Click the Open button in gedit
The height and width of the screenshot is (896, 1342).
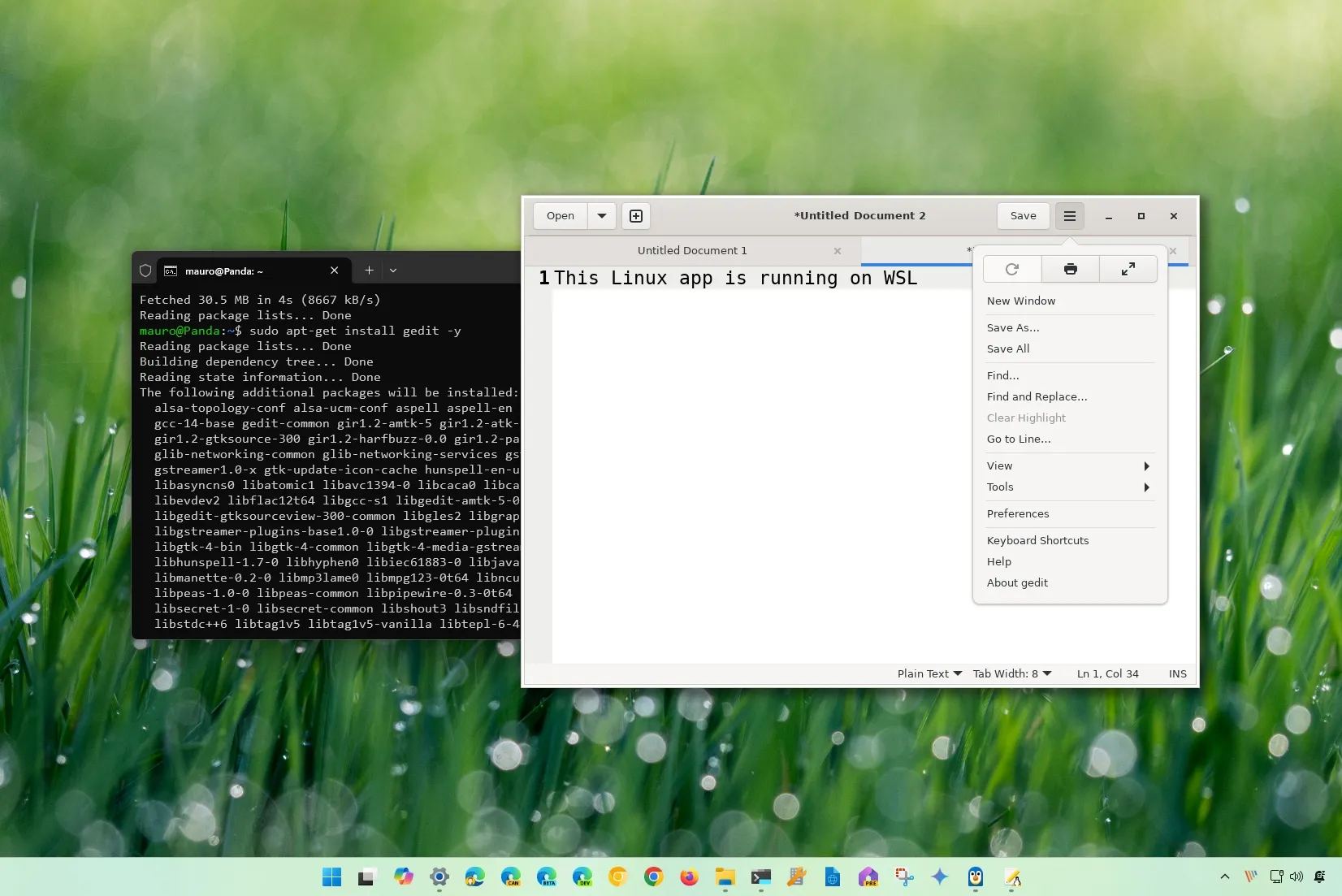[x=560, y=216]
